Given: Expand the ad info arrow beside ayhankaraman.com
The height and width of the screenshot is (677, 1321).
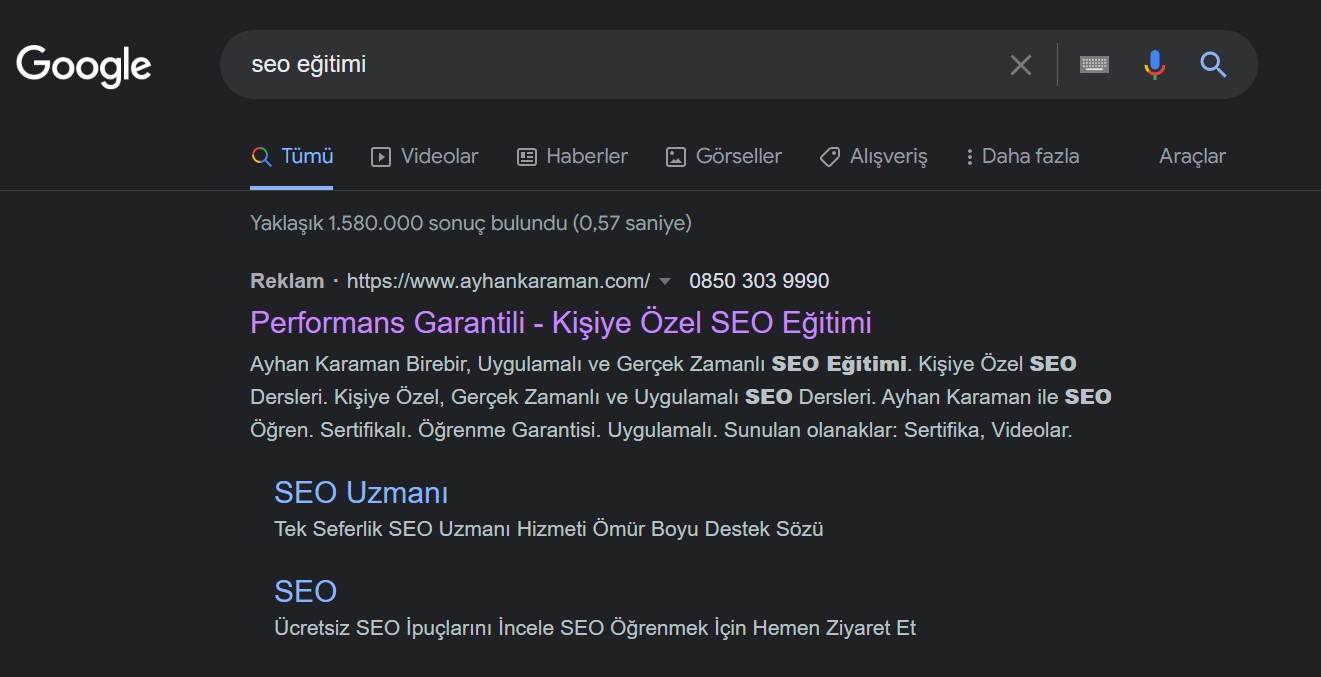Looking at the screenshot, I should click(666, 282).
